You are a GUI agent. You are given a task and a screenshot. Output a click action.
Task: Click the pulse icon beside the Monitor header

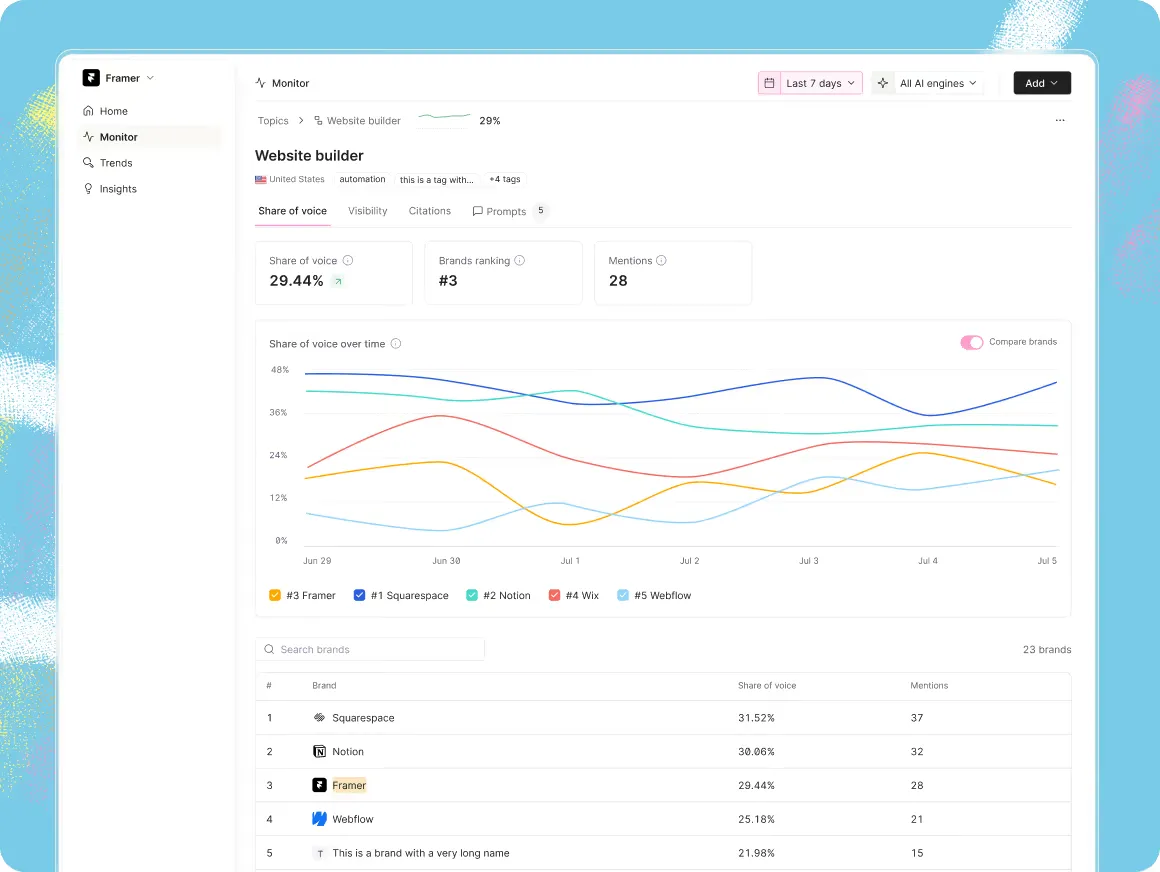pyautogui.click(x=260, y=83)
